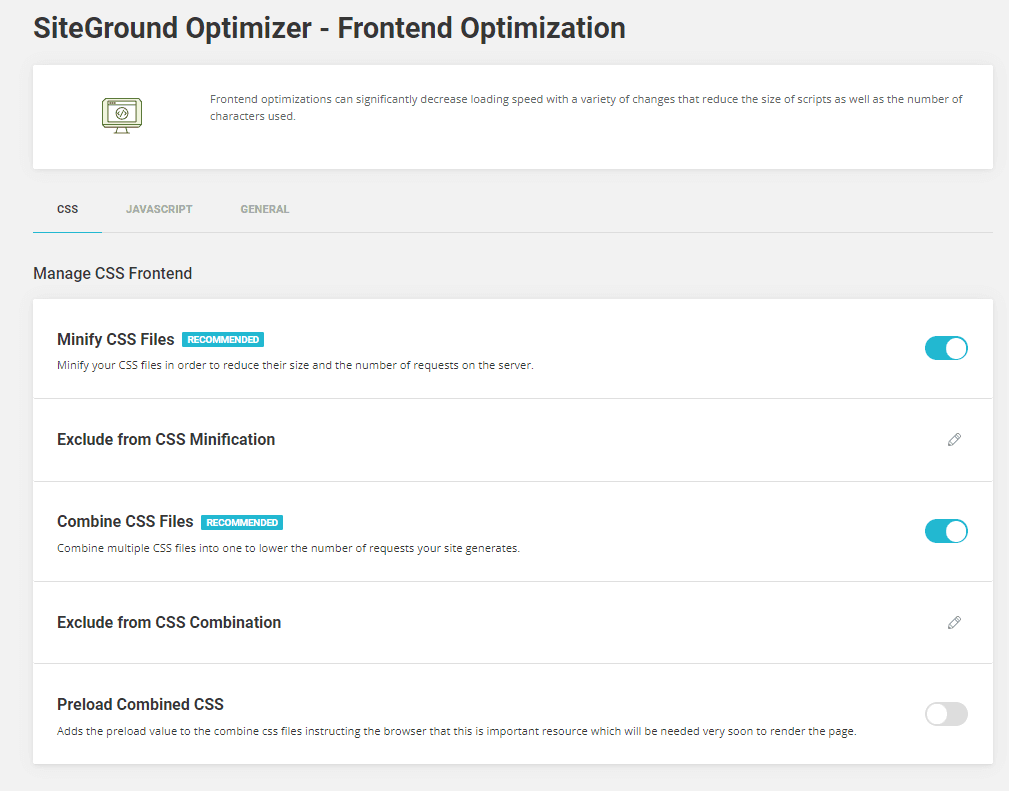Screen dimensions: 1009x791
Task: Click the Recommended badge beside Minify CSS Files
Action: [223, 340]
